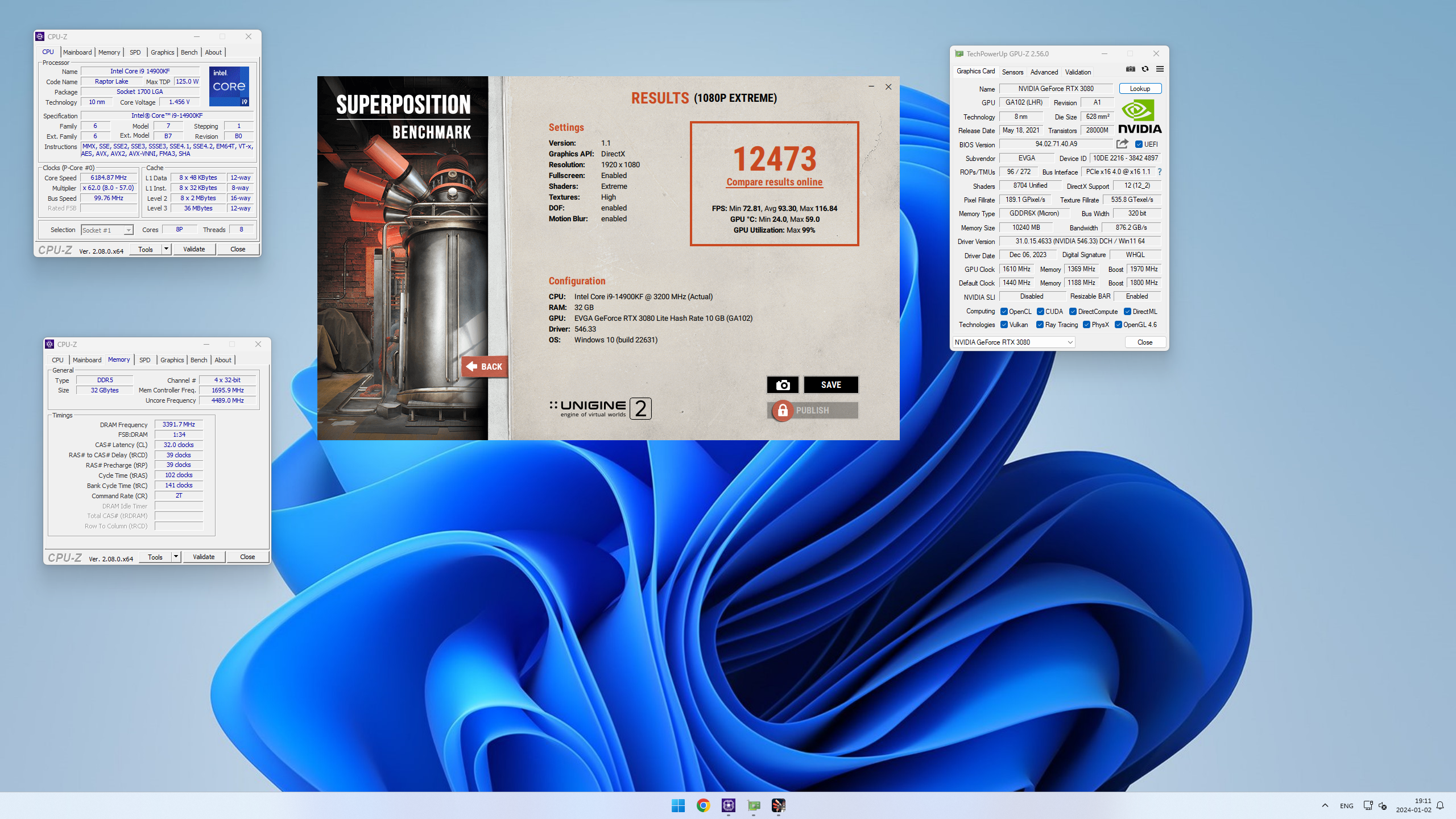Switch to Mainboard tab in top CPU-Z
The image size is (1456, 819).
(77, 52)
